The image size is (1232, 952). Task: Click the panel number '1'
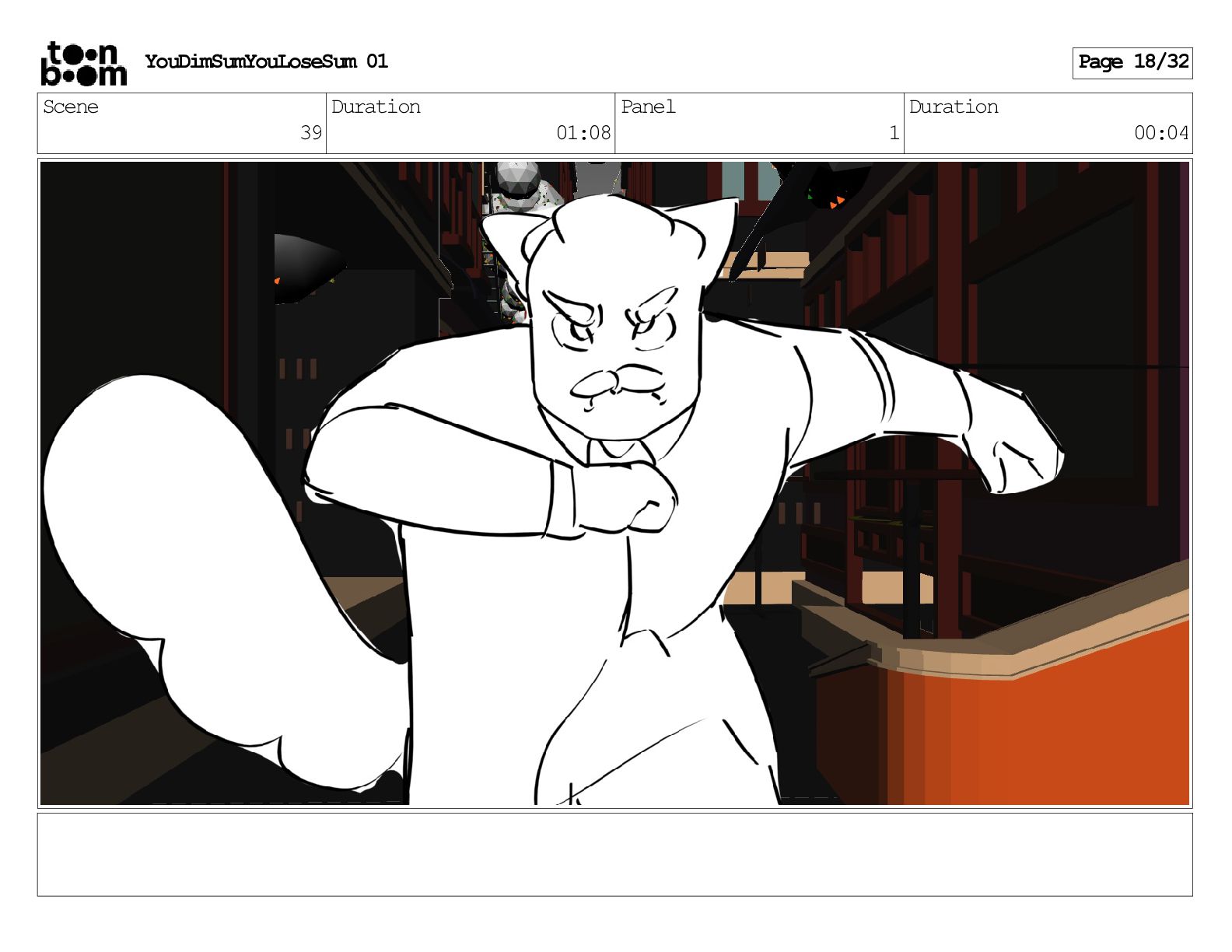tap(894, 133)
